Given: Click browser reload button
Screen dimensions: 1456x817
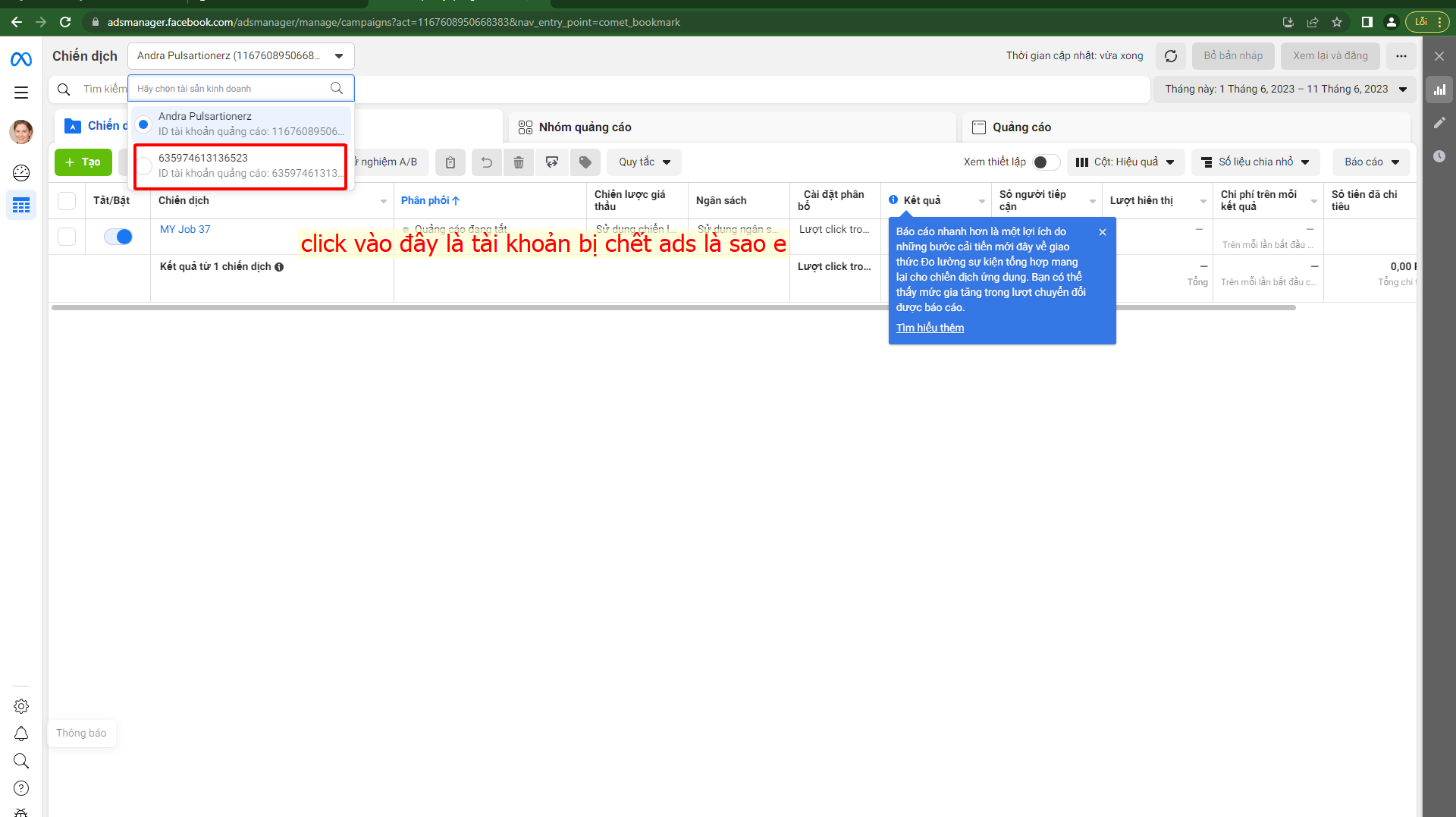Looking at the screenshot, I should click(65, 22).
